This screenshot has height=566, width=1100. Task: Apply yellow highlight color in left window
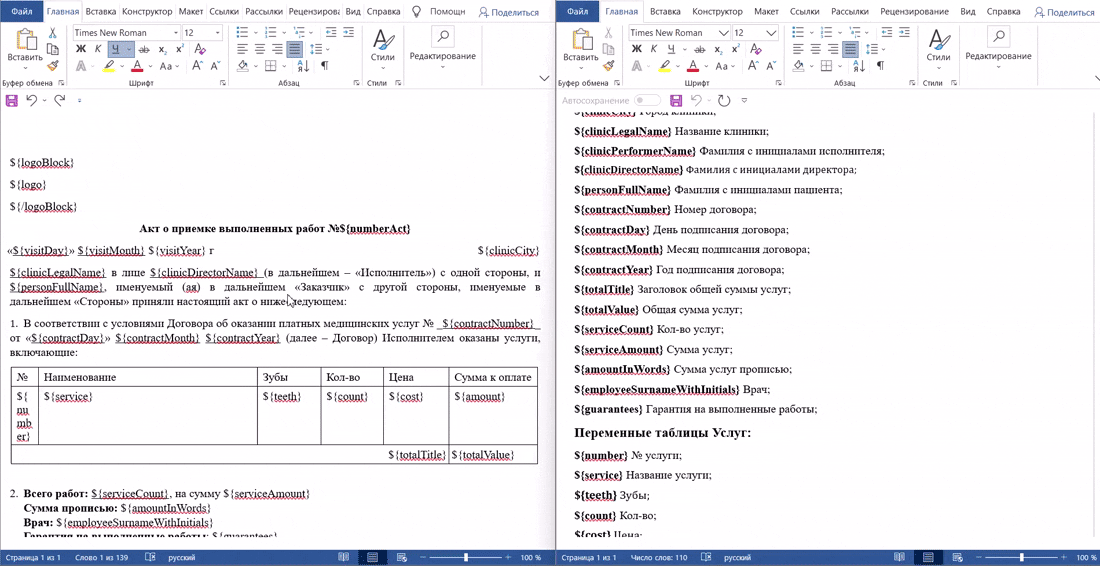coord(109,66)
